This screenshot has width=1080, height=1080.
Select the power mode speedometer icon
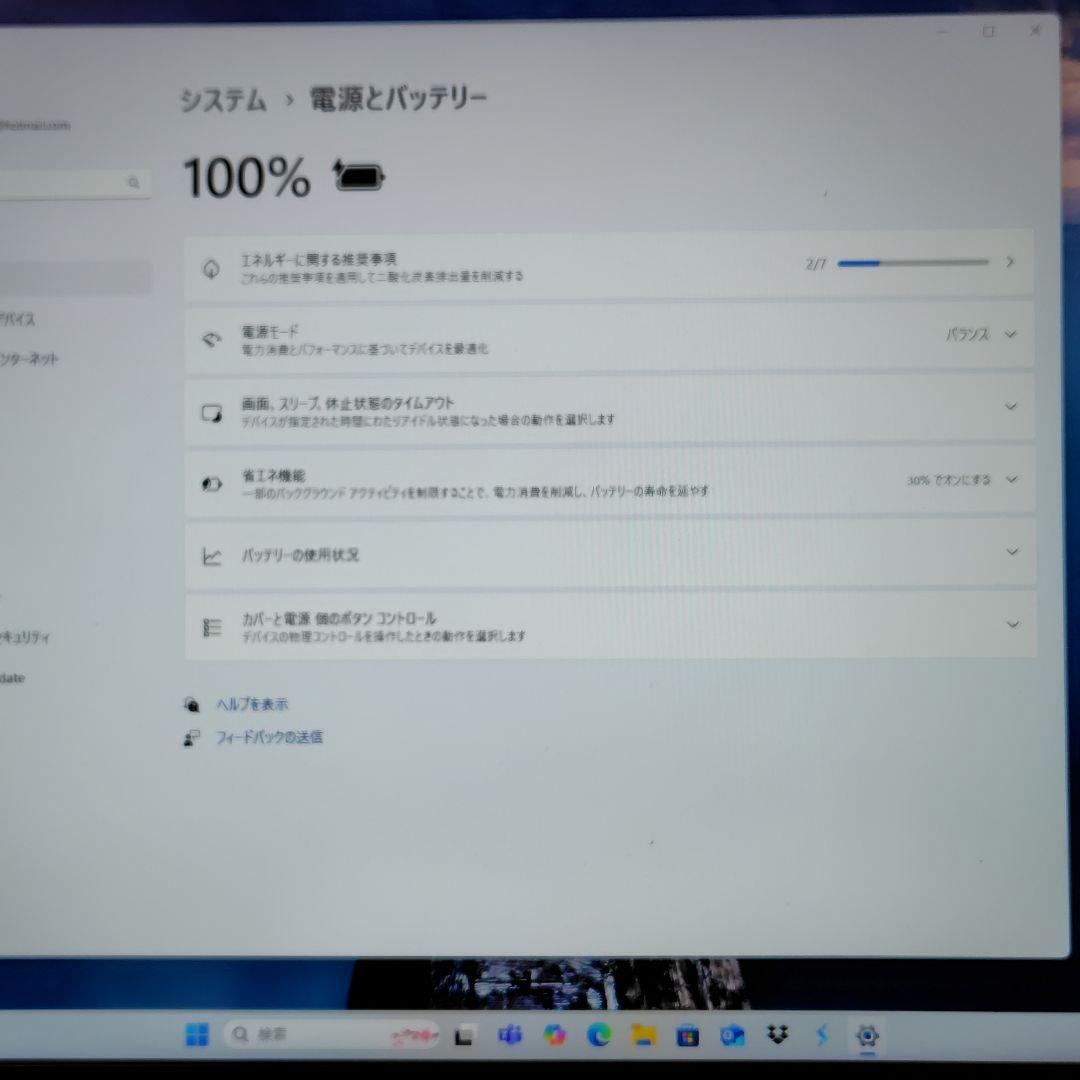coord(211,340)
